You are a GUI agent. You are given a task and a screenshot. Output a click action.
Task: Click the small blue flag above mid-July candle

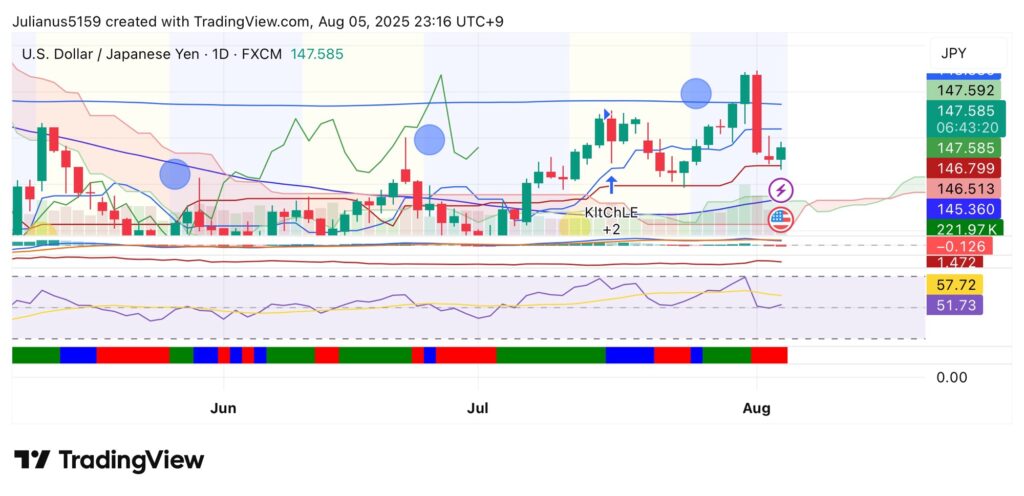607,114
